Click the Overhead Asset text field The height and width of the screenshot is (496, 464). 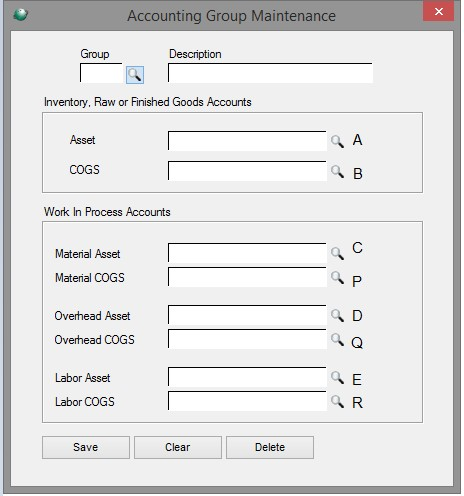pos(247,315)
